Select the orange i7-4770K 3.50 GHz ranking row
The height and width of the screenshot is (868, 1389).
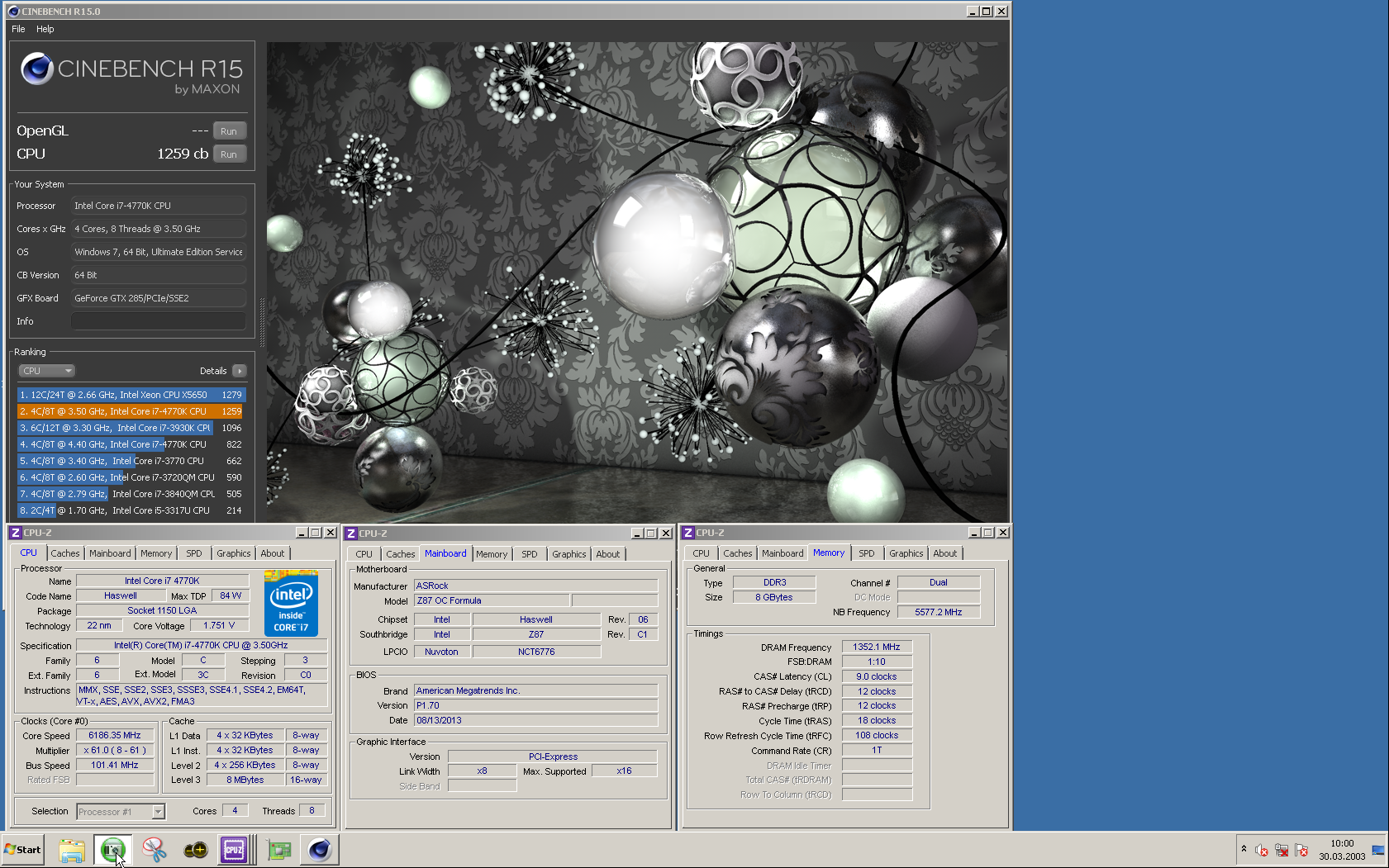click(131, 411)
